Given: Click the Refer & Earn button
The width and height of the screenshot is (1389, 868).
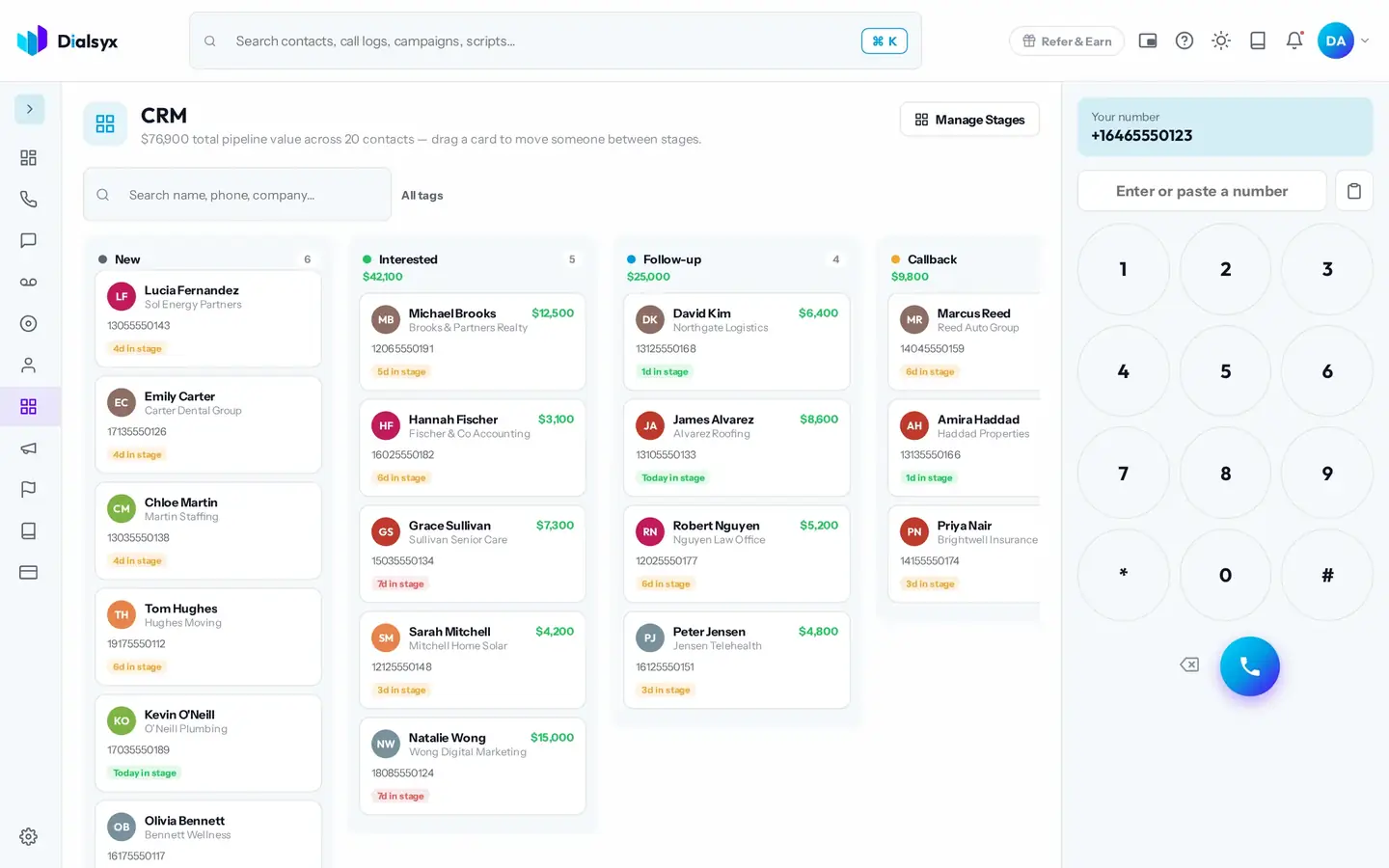Looking at the screenshot, I should (x=1067, y=41).
